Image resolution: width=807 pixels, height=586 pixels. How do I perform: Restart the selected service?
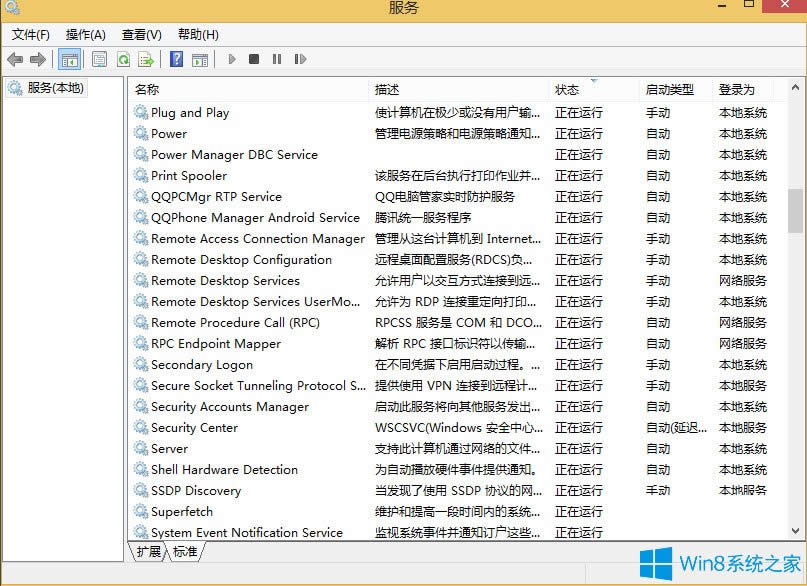[300, 59]
